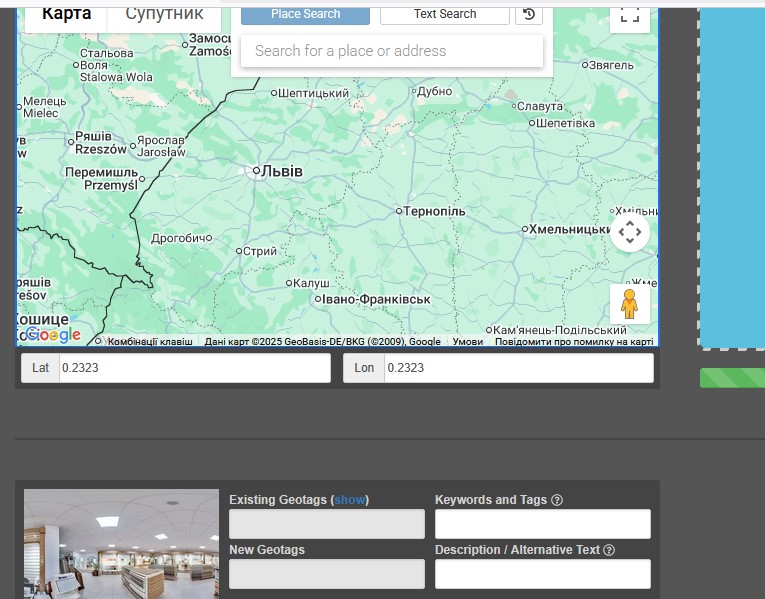Select the panorama photo thumbnail
Image resolution: width=765 pixels, height=599 pixels.
[121, 544]
